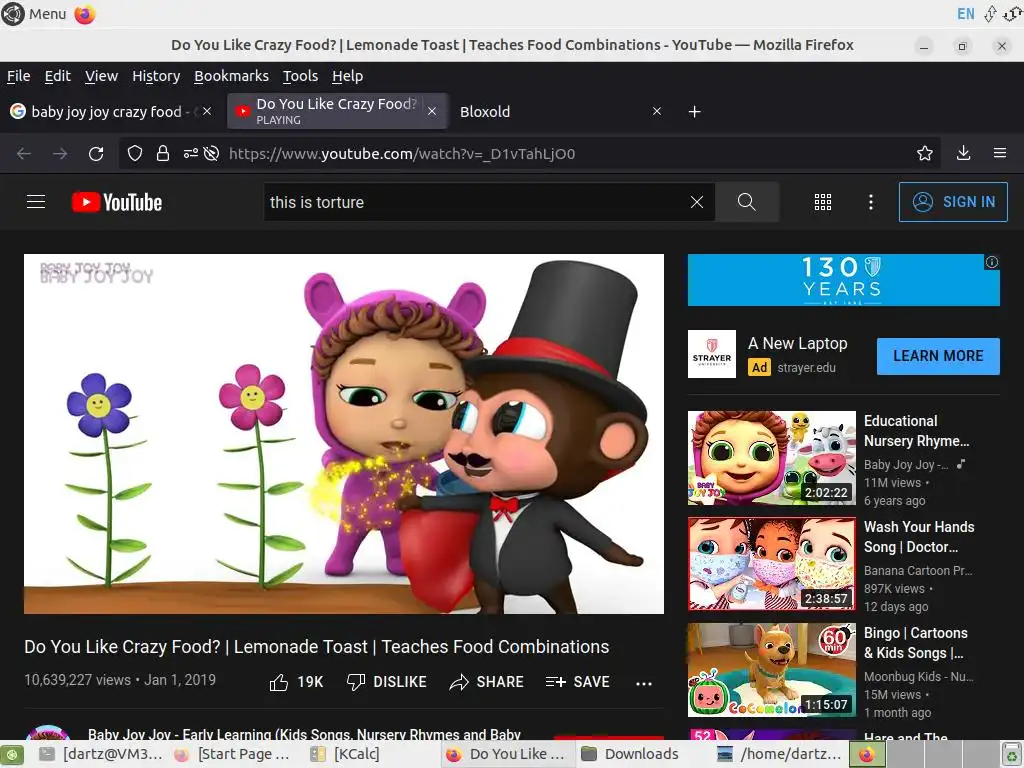Image resolution: width=1024 pixels, height=768 pixels.
Task: Open the File menu
Action: [x=18, y=76]
